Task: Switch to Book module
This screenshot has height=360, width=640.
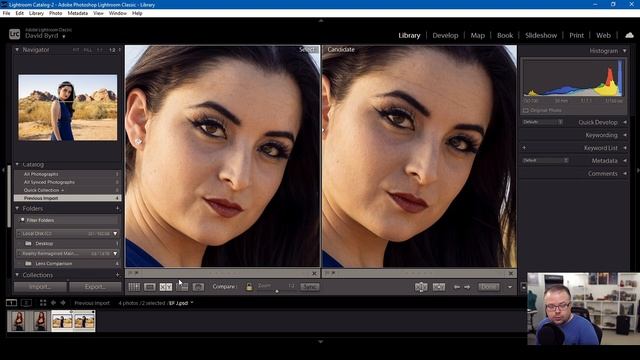Action: point(505,36)
